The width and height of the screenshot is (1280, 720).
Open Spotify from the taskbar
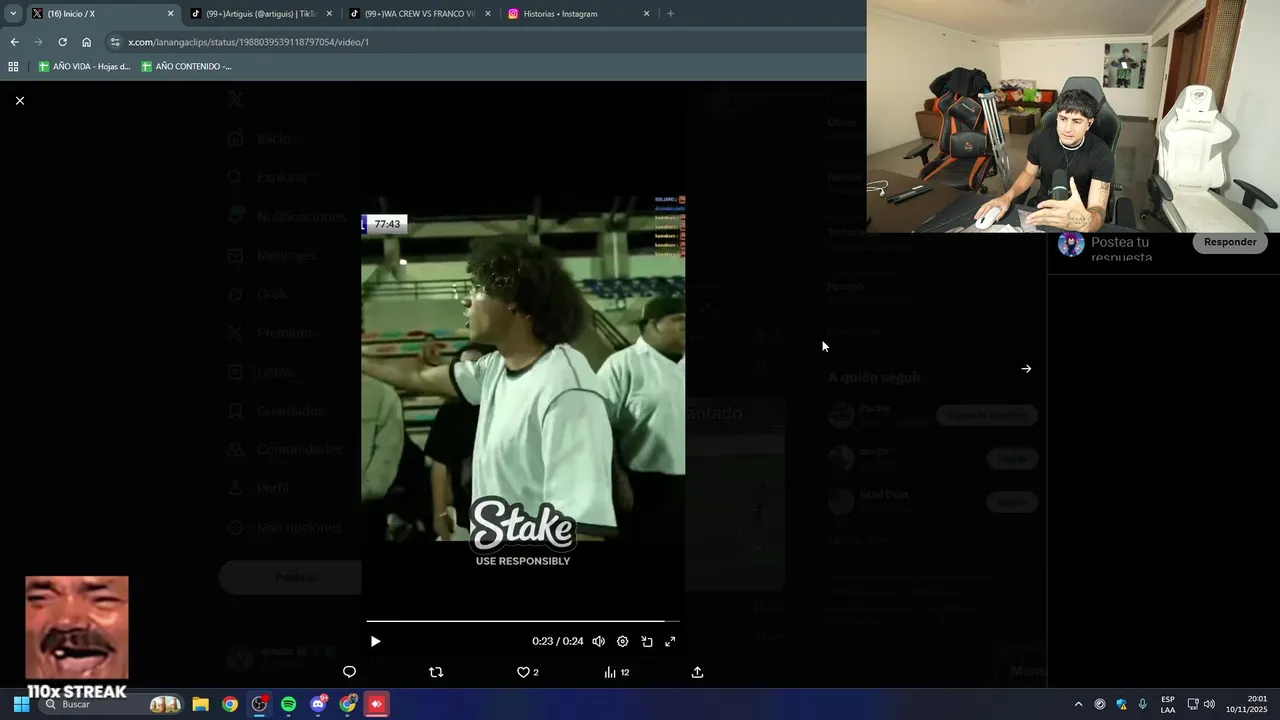click(289, 704)
